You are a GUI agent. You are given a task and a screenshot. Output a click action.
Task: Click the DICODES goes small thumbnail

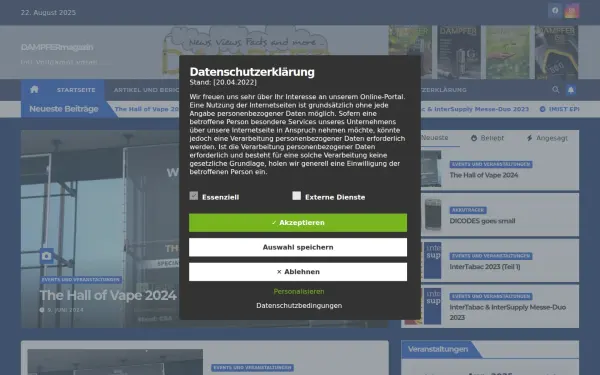tap(433, 214)
